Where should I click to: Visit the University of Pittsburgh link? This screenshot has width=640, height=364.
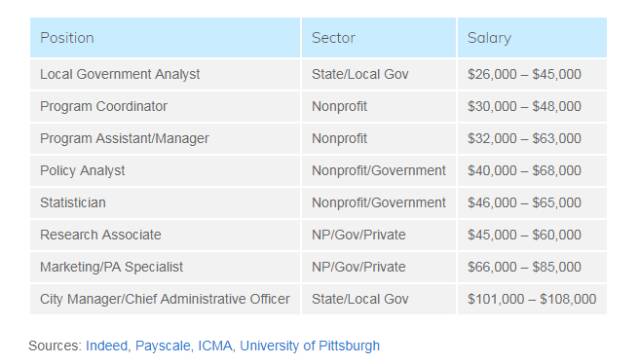click(x=310, y=346)
